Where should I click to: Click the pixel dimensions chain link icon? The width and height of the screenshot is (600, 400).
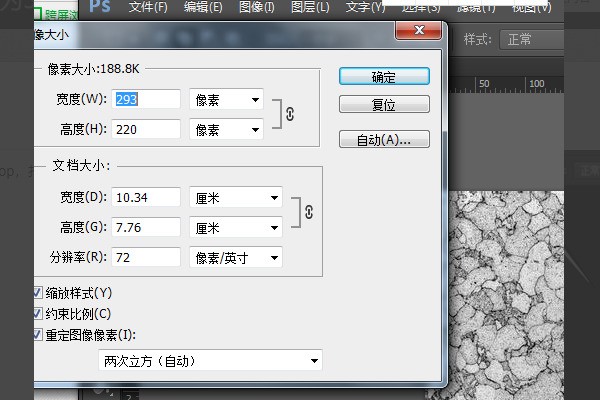[290, 114]
